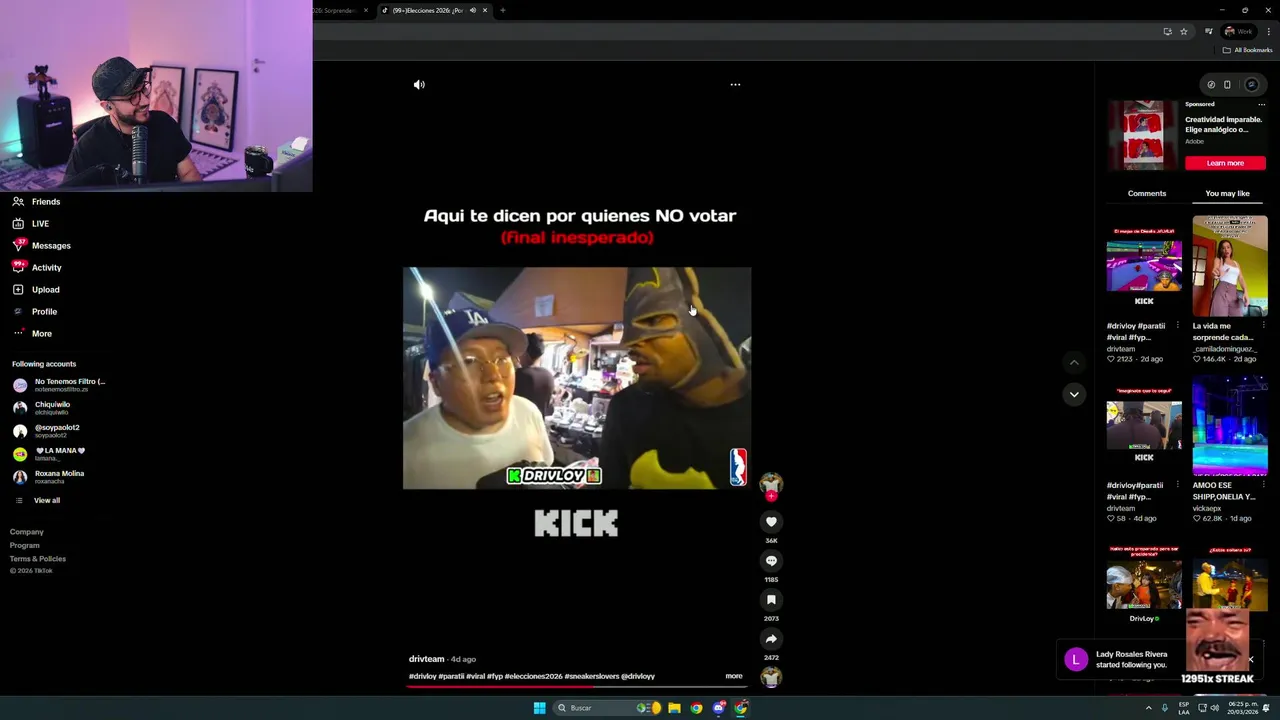Follow drivteam with the red plus badge
Screen dimensions: 1280x720
click(x=771, y=496)
